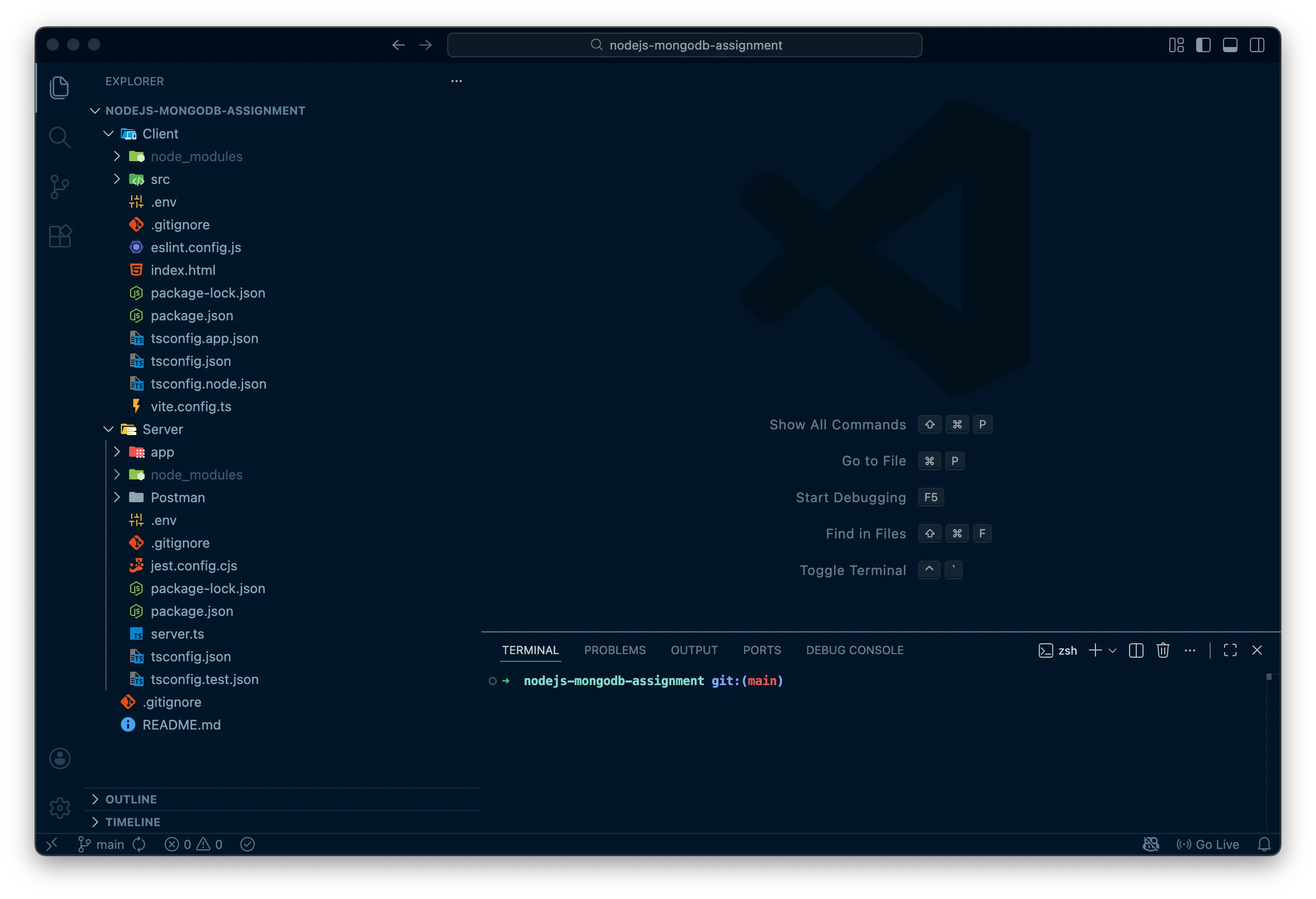
Task: Open the Extensions view
Action: pyautogui.click(x=59, y=236)
